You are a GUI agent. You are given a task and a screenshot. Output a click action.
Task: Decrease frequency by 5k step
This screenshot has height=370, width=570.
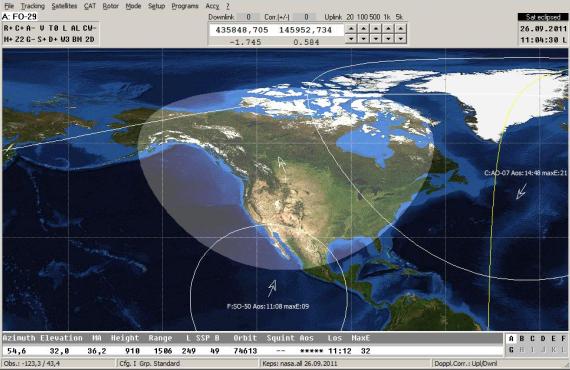[x=401, y=38]
